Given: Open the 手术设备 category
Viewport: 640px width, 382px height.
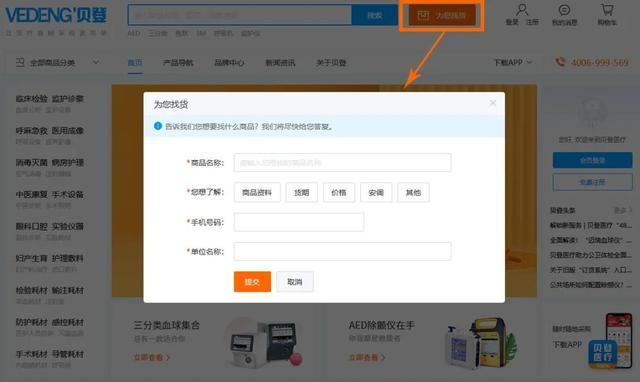Looking at the screenshot, I should pyautogui.click(x=67, y=194).
